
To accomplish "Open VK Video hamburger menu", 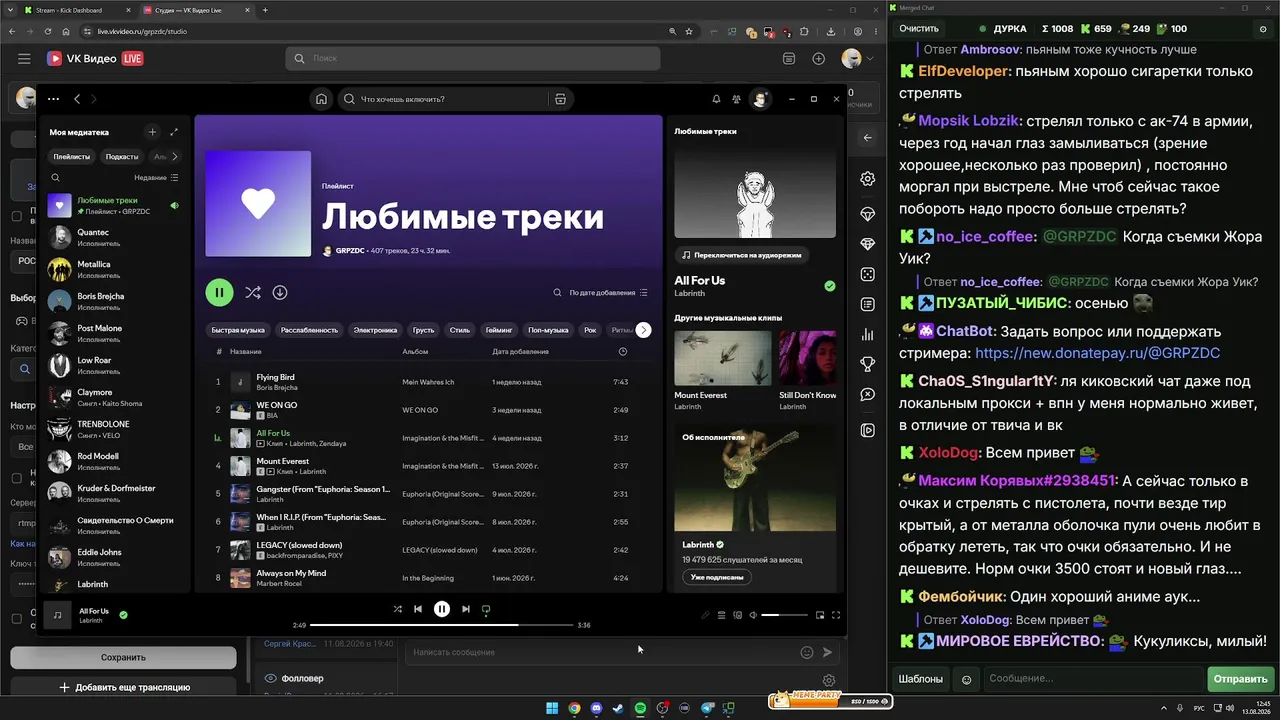I will 24,59.
